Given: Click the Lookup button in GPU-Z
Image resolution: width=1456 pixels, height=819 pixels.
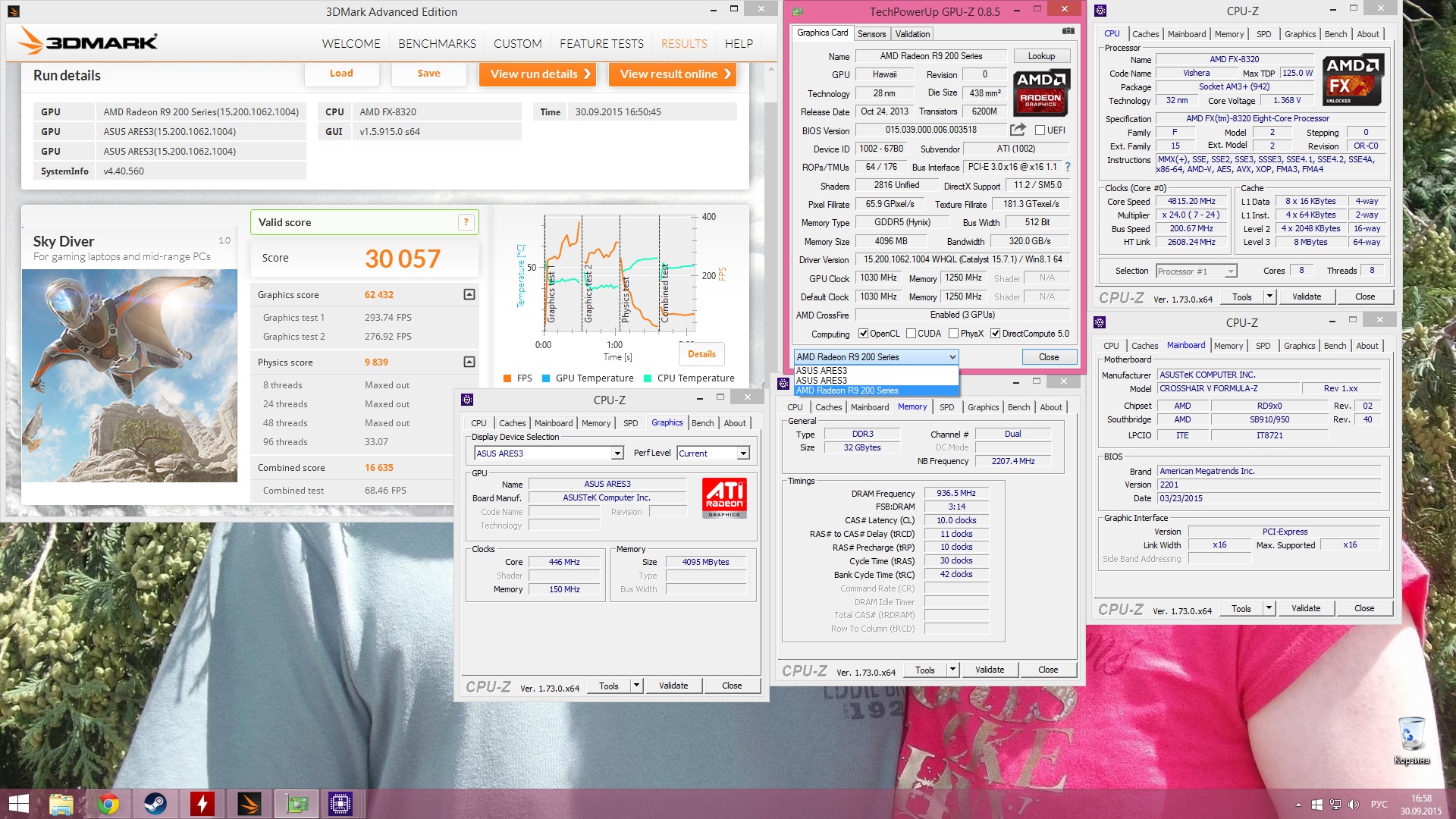Looking at the screenshot, I should 1041,56.
